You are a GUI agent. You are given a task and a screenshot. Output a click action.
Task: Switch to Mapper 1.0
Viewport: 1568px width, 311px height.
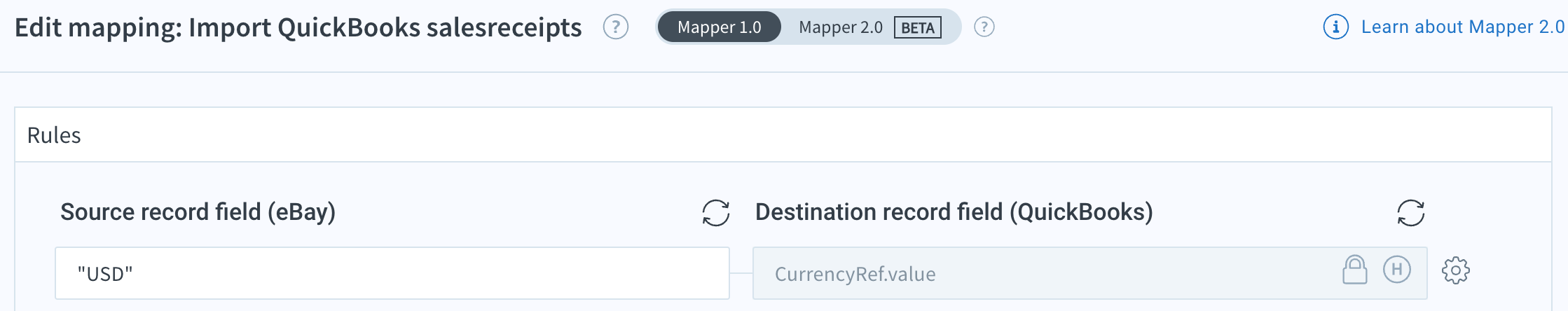[720, 27]
